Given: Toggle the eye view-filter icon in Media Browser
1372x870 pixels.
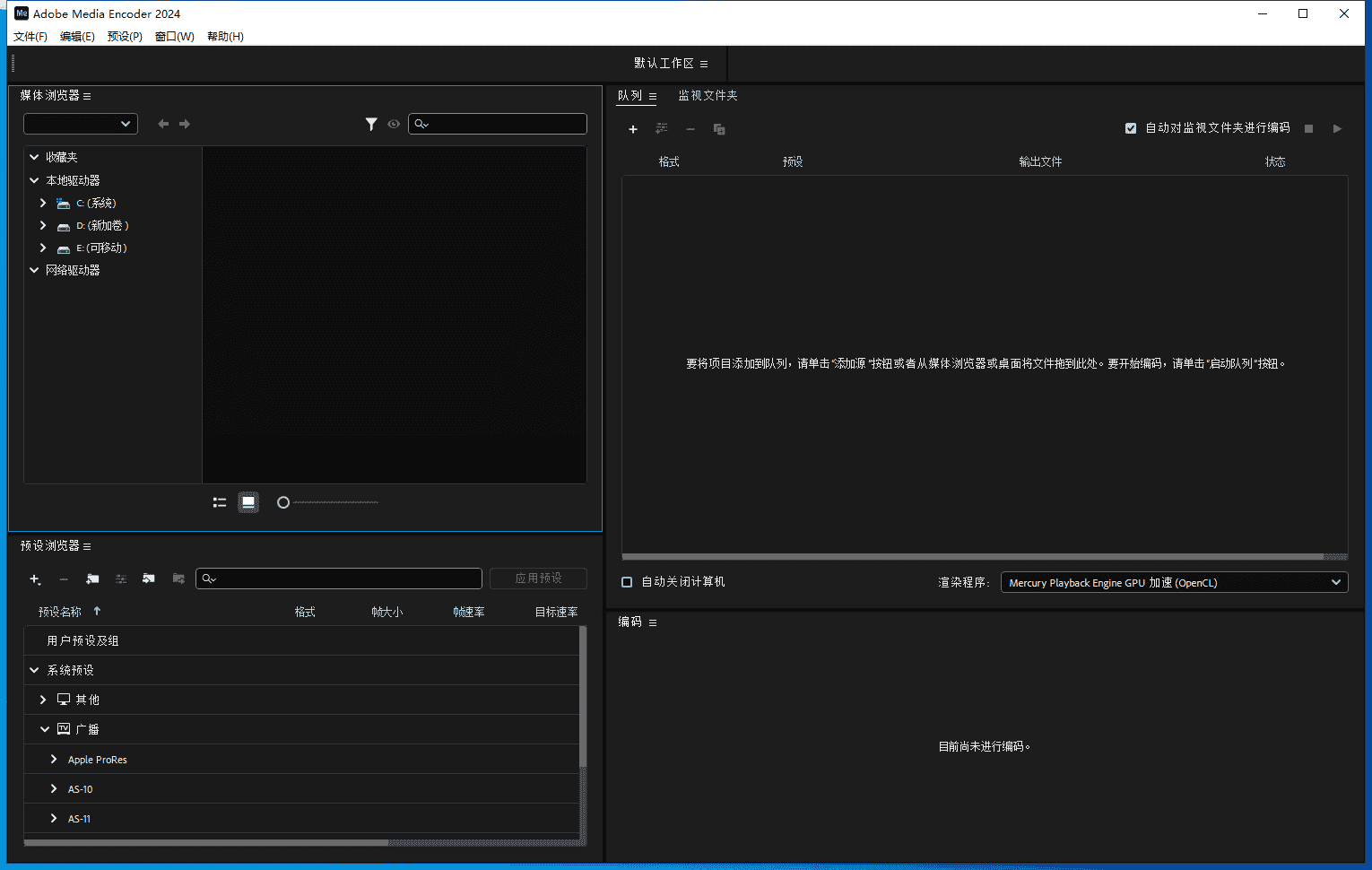Looking at the screenshot, I should [394, 124].
